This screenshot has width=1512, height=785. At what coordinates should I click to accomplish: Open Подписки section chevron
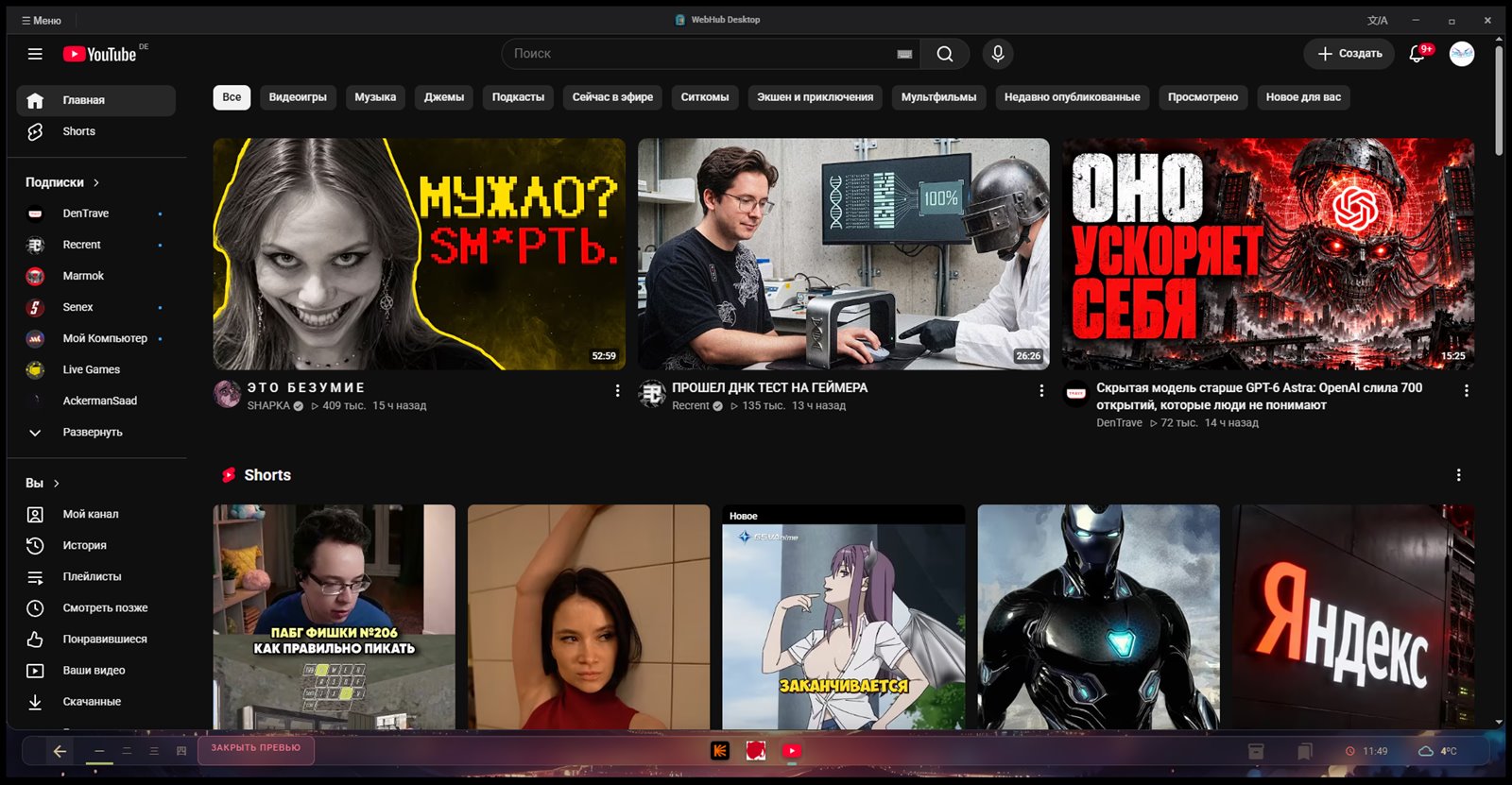pos(96,182)
